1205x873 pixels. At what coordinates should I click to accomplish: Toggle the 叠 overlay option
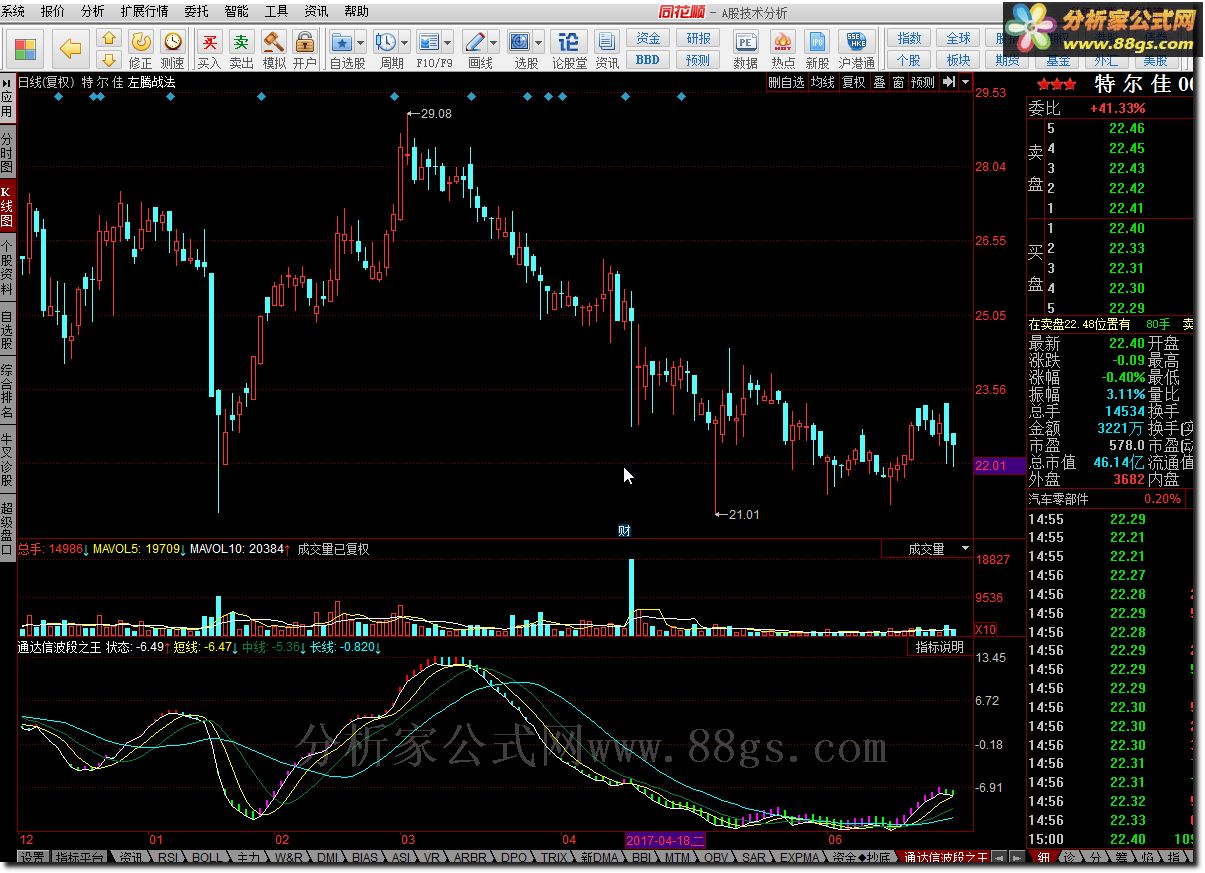tap(879, 82)
